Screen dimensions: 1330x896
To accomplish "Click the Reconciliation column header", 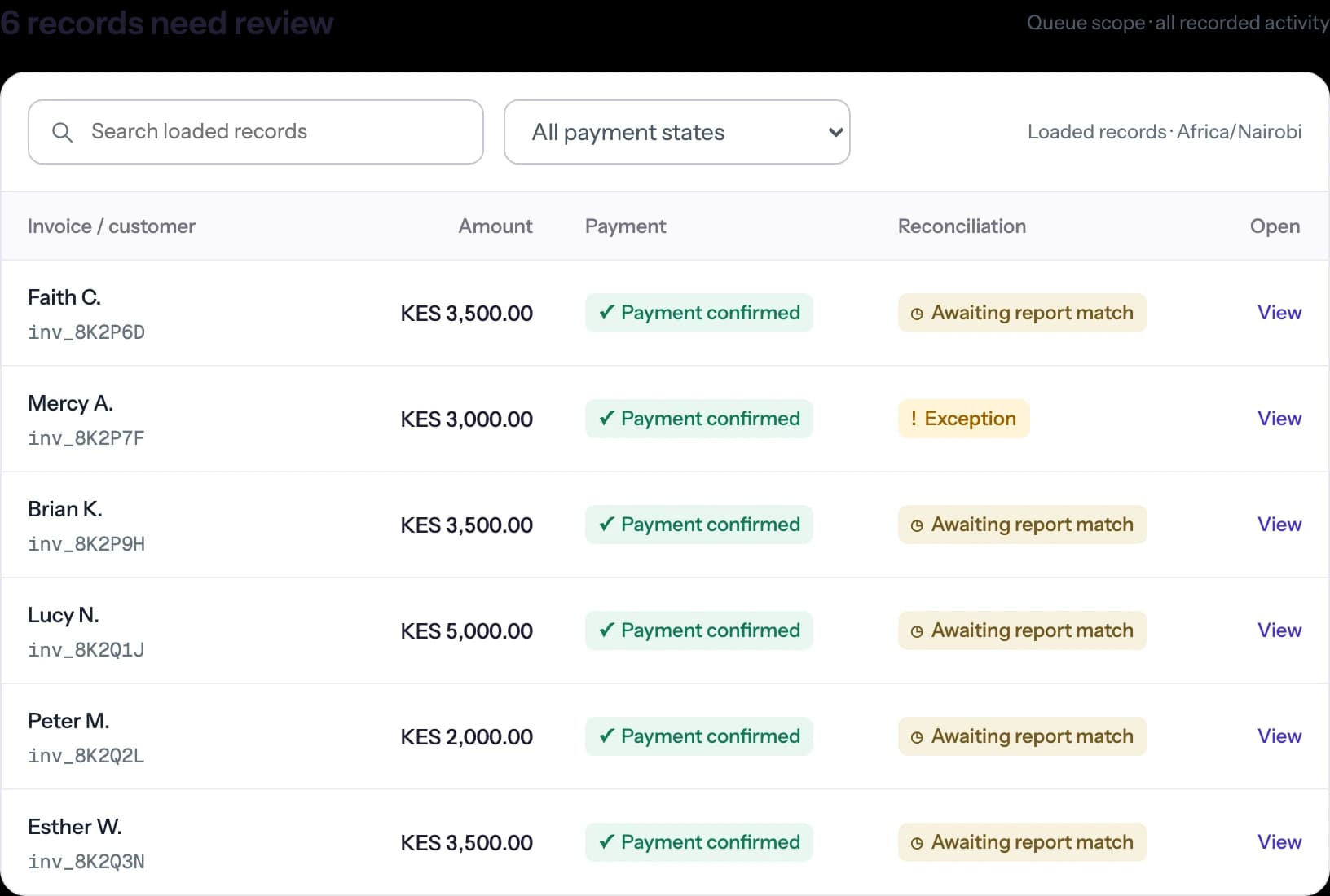I will (962, 226).
